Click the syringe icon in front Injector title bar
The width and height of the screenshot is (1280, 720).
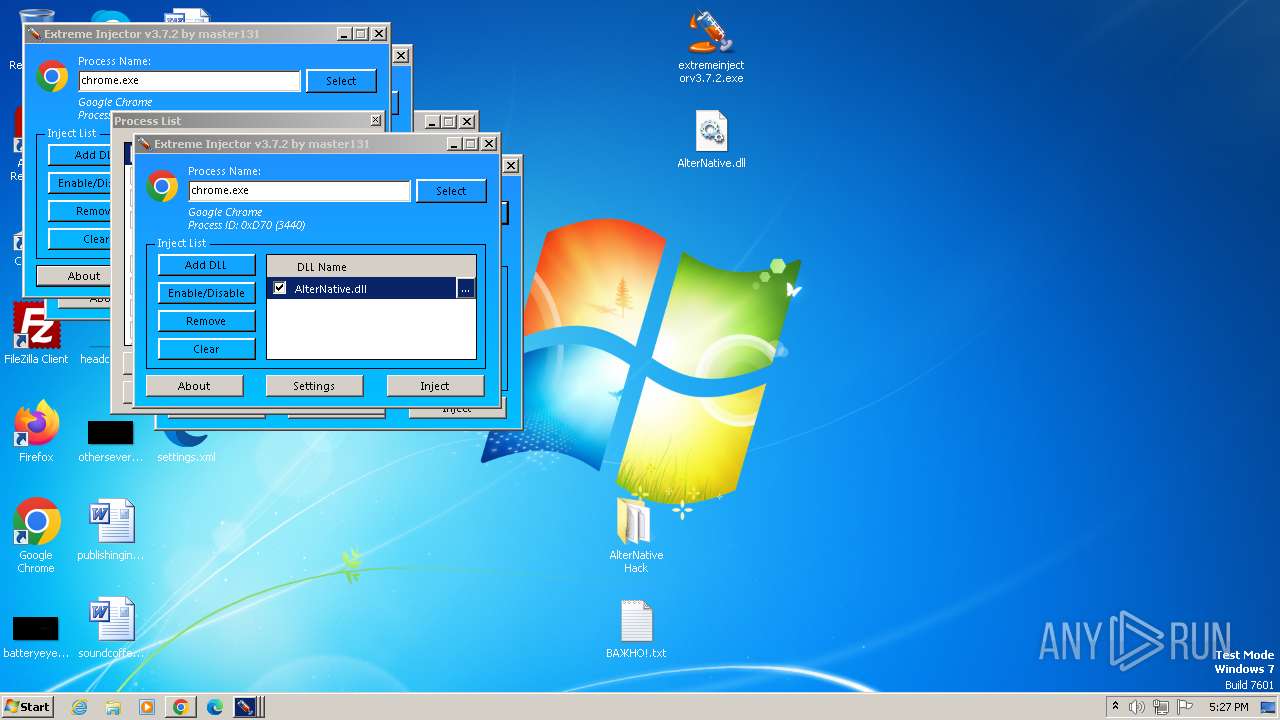[x=144, y=144]
